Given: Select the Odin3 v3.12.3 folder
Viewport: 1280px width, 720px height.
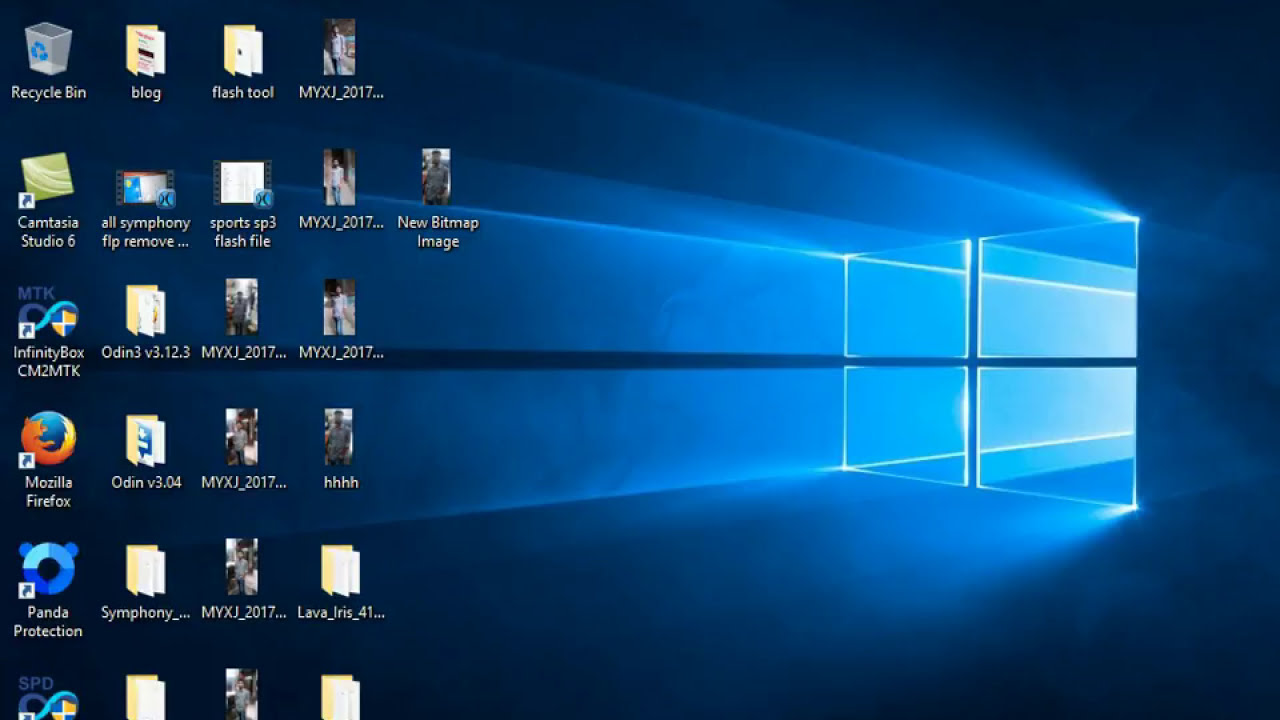Looking at the screenshot, I should [146, 310].
